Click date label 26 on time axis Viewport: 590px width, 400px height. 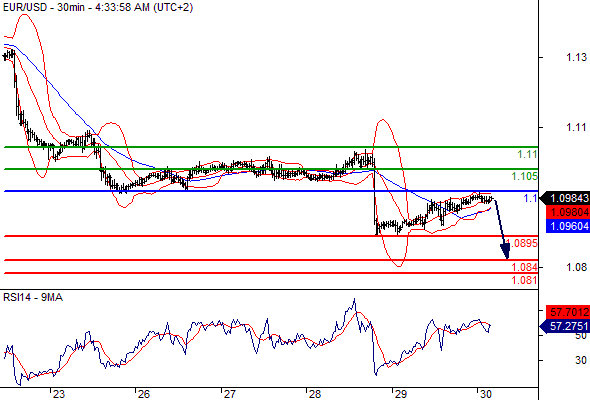(x=144, y=394)
